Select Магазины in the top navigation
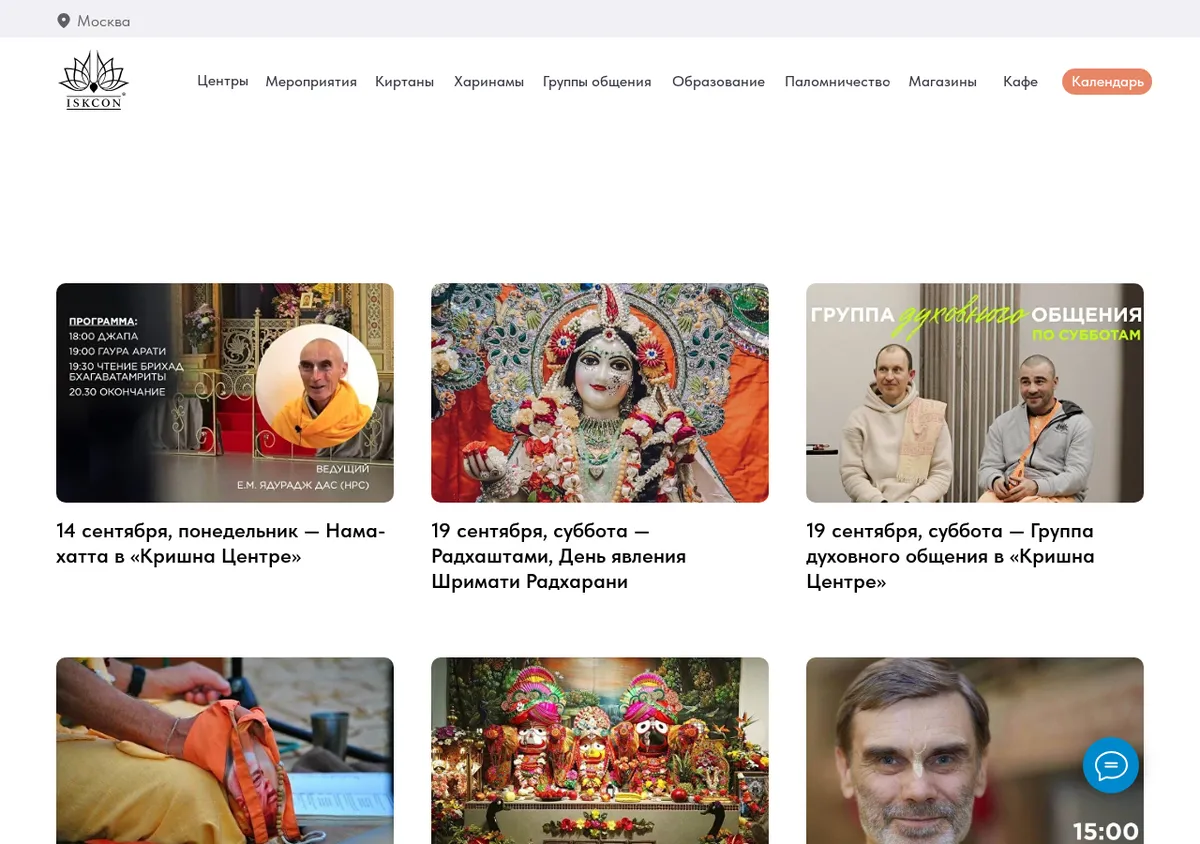 click(x=942, y=82)
